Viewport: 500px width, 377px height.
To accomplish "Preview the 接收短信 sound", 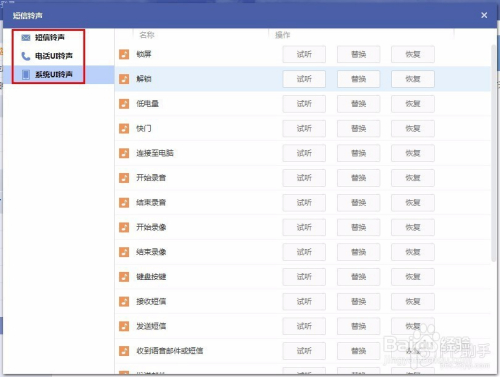I will 304,302.
